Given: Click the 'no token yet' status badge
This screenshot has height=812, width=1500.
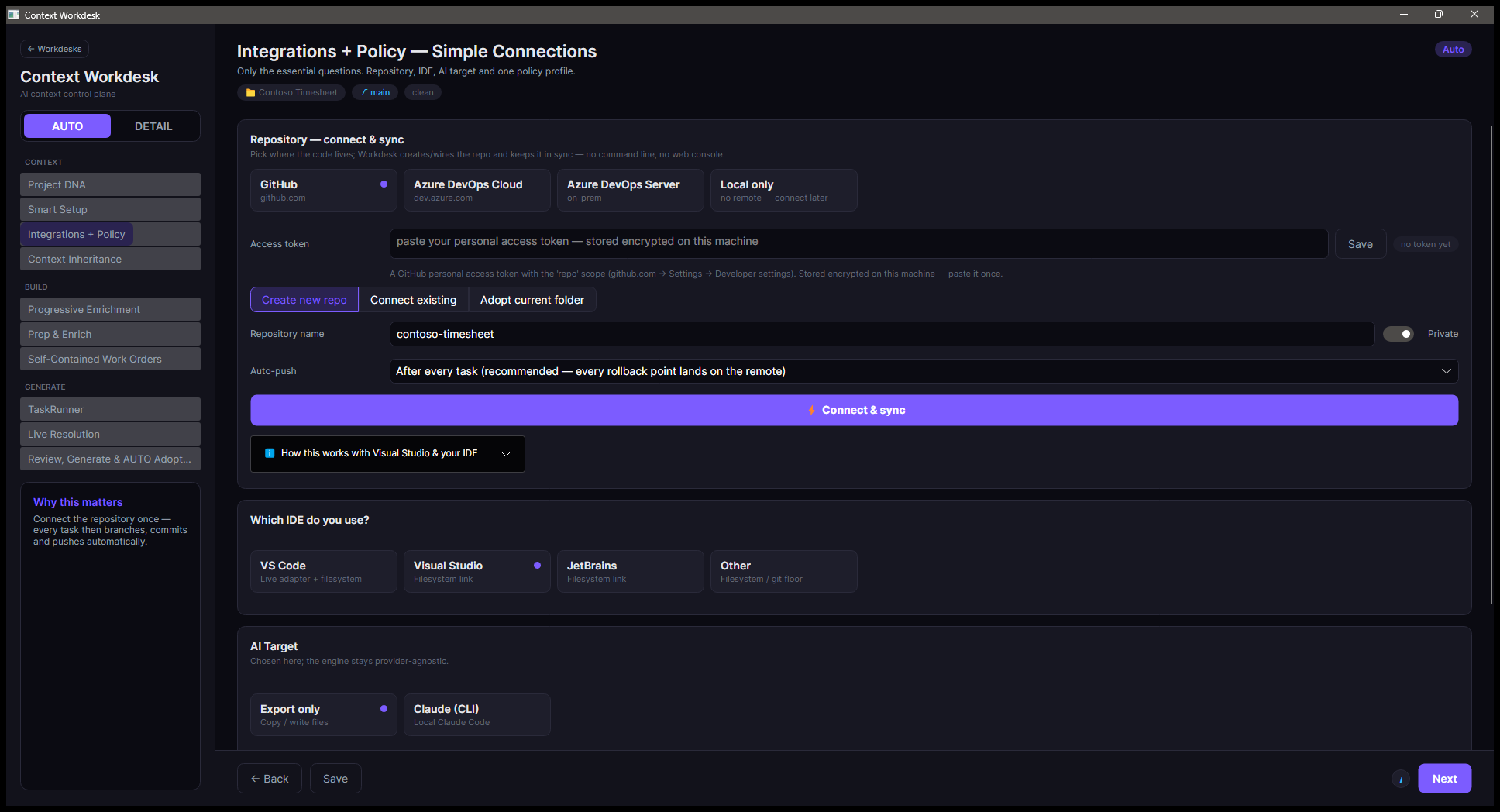Looking at the screenshot, I should pos(1426,244).
